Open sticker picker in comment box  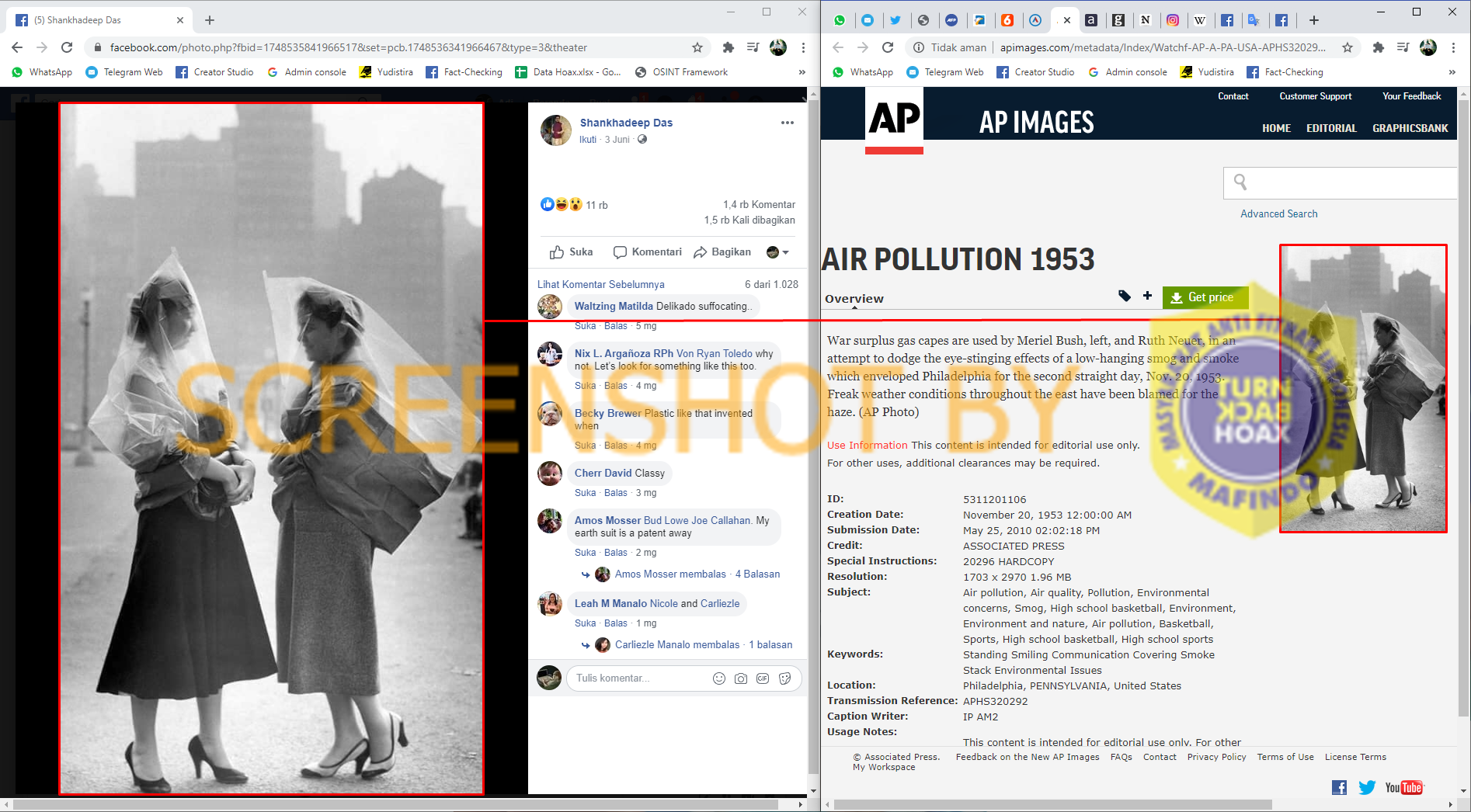point(785,678)
